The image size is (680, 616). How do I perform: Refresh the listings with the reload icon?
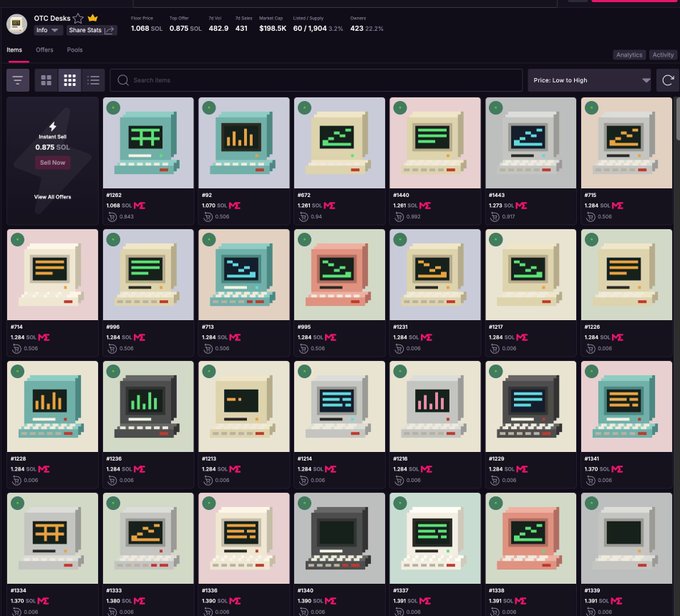tap(668, 80)
